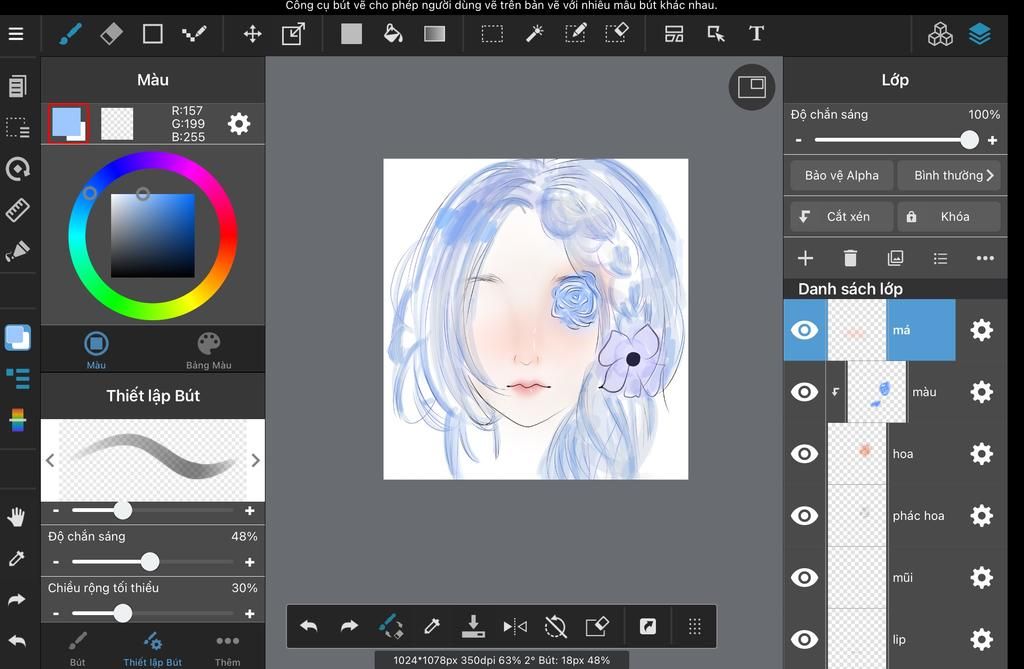Screen dimensions: 1024x669
Task: Hide the "phác hoa" layer
Action: 805,515
